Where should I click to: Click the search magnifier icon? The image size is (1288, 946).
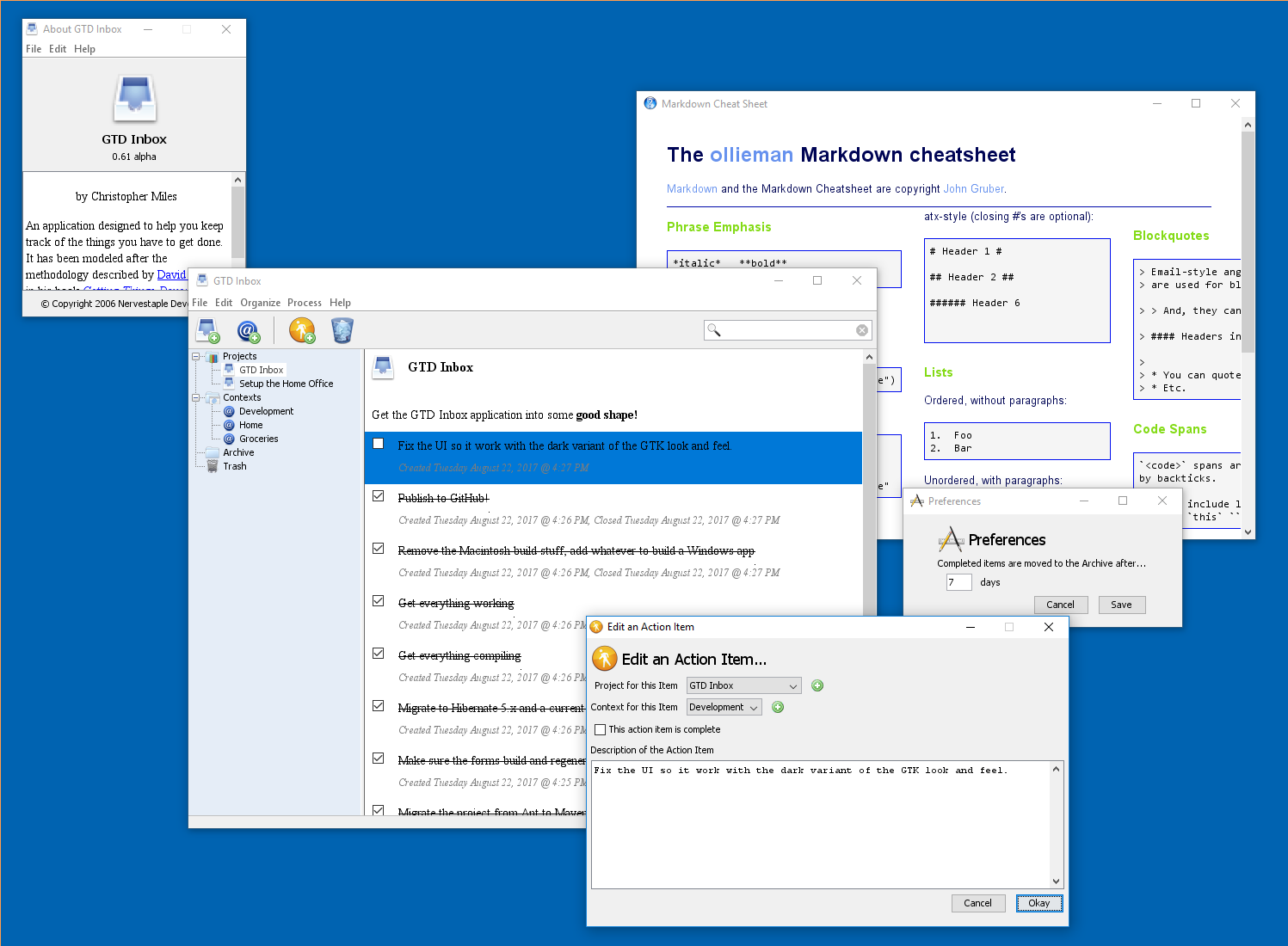pos(713,330)
